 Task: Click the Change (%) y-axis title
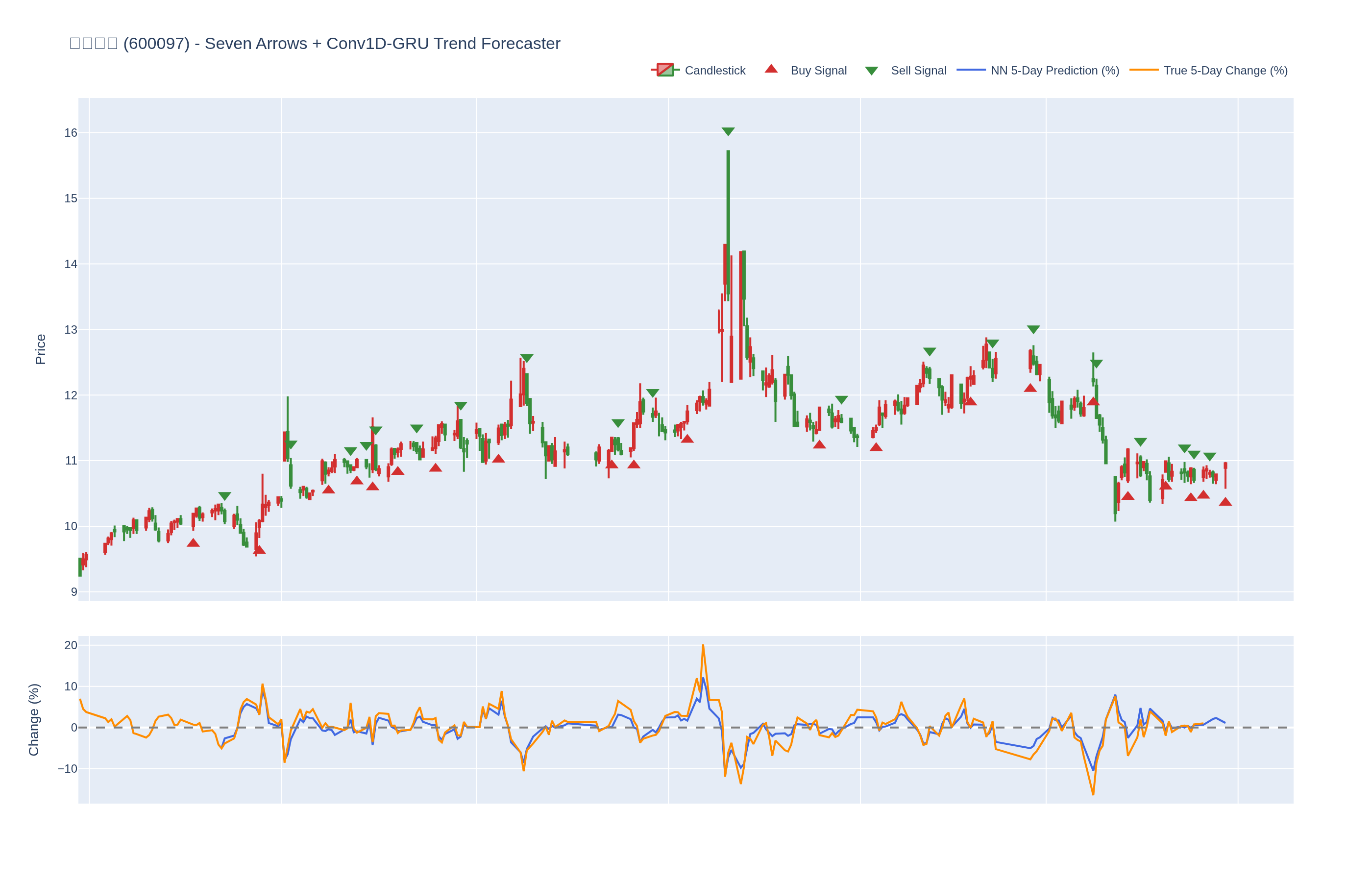pyautogui.click(x=34, y=719)
